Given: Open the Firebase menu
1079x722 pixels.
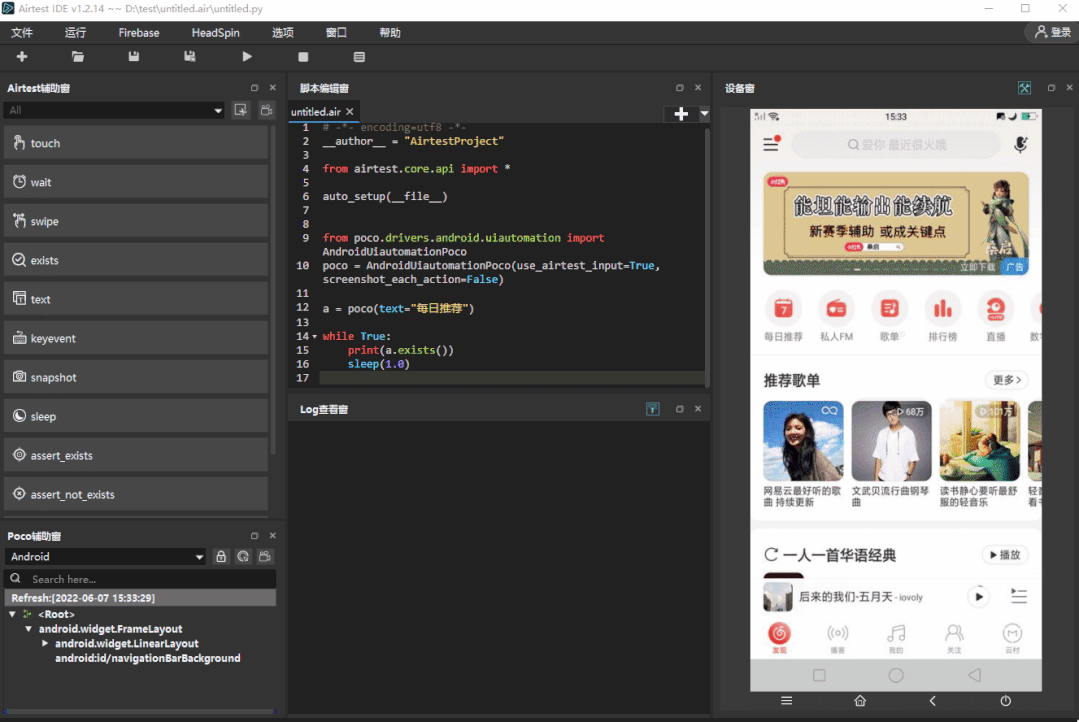Looking at the screenshot, I should 138,32.
